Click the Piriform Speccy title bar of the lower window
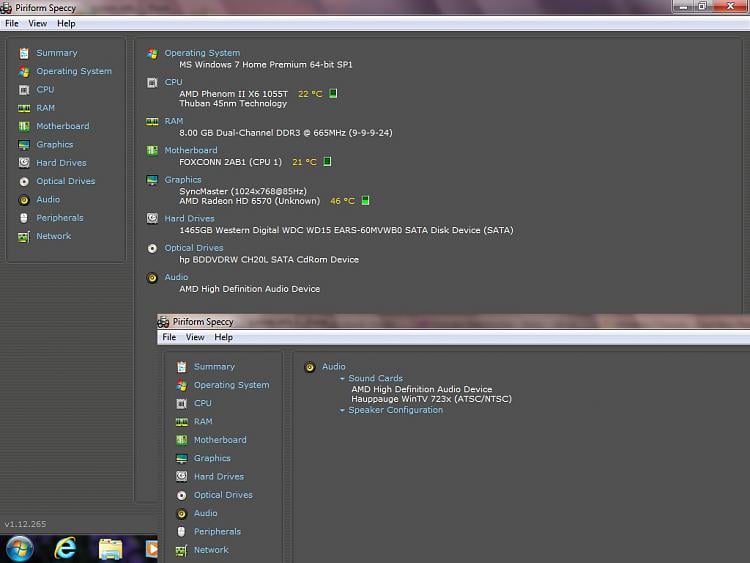 tap(453, 321)
